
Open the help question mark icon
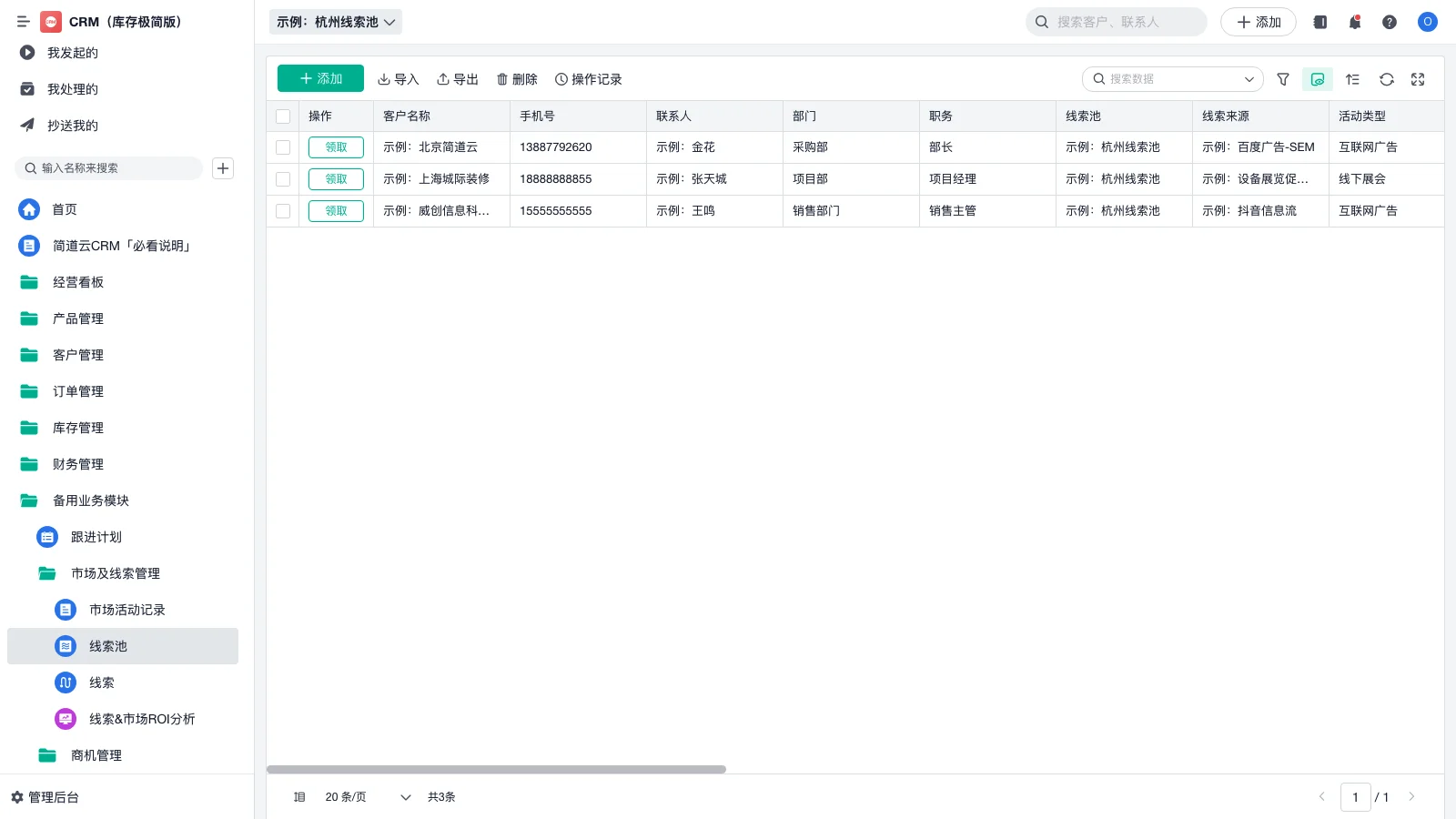click(1390, 22)
